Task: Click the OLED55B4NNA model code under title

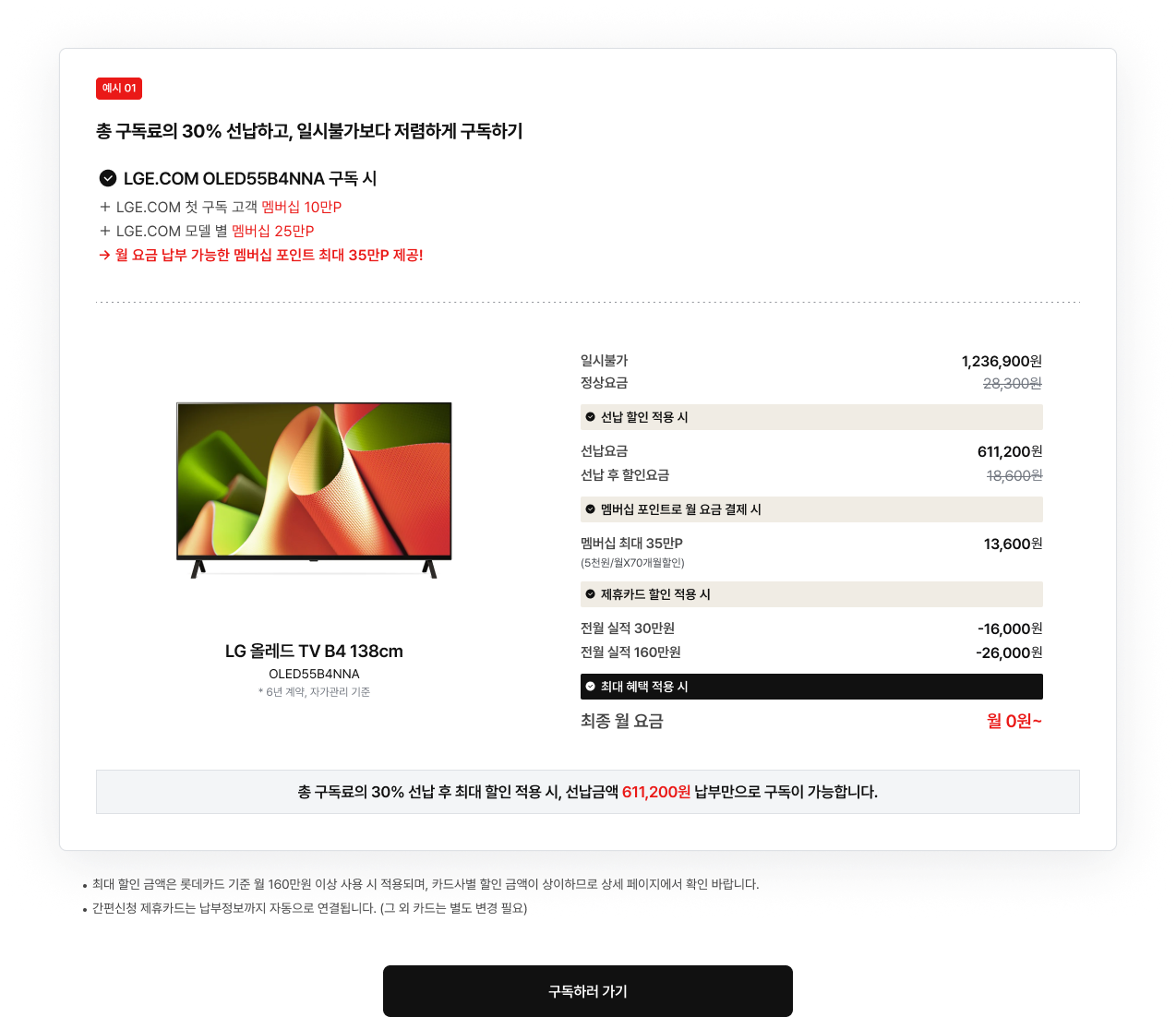Action: (x=314, y=674)
